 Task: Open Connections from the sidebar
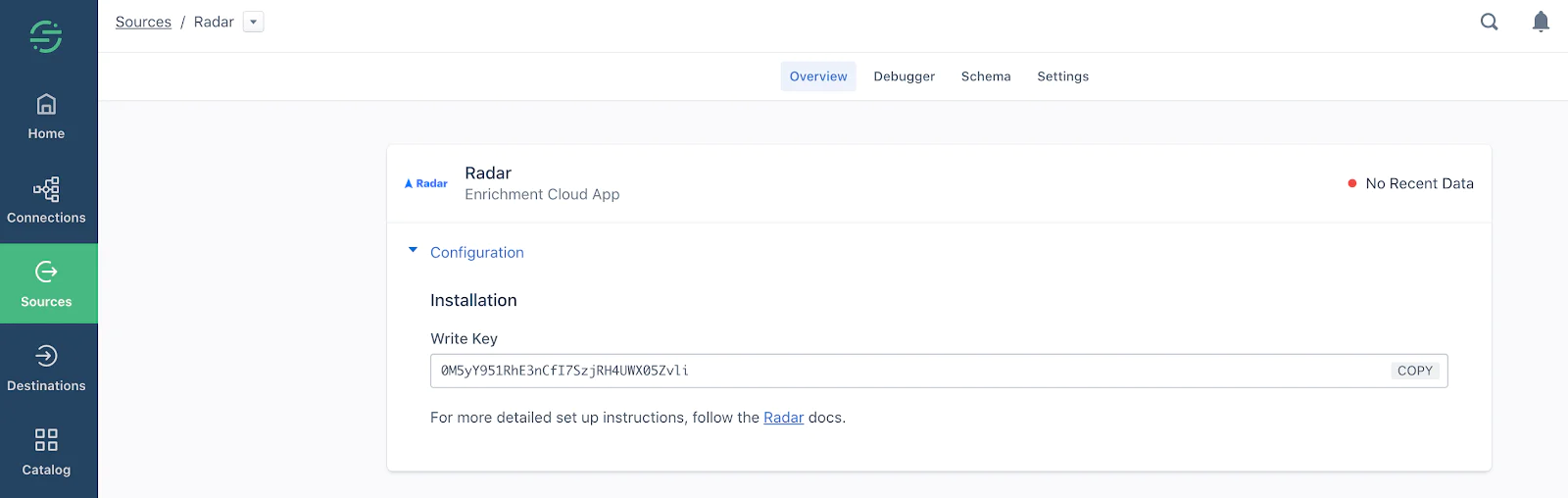tap(46, 201)
